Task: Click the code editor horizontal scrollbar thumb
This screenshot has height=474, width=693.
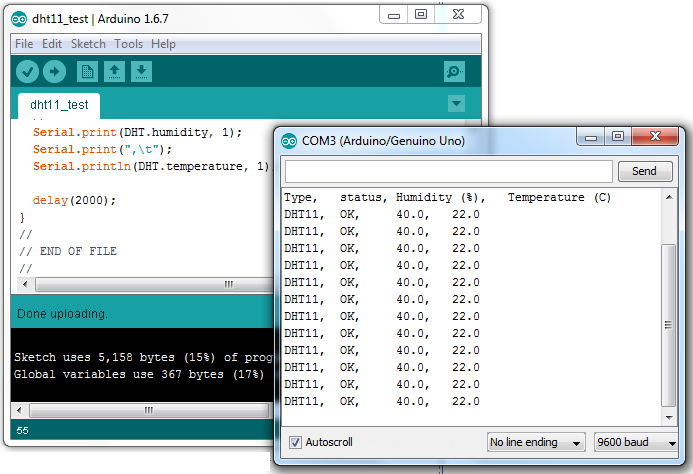Action: [154, 284]
